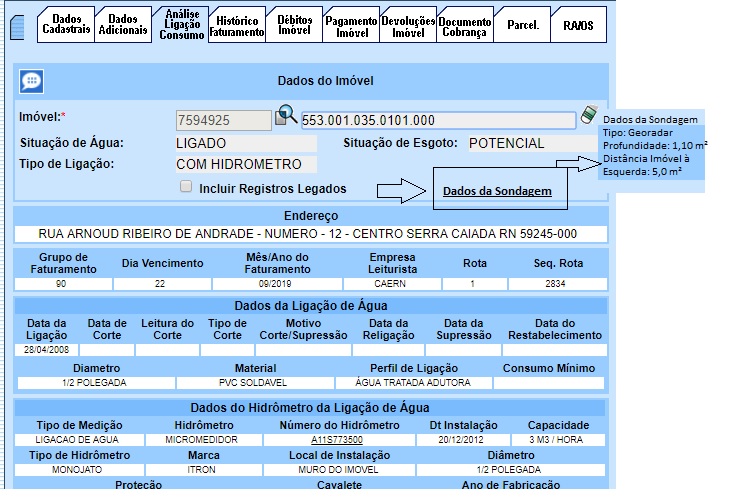
Task: Click Material value PVC SOLDAVEL
Action: coord(255,383)
